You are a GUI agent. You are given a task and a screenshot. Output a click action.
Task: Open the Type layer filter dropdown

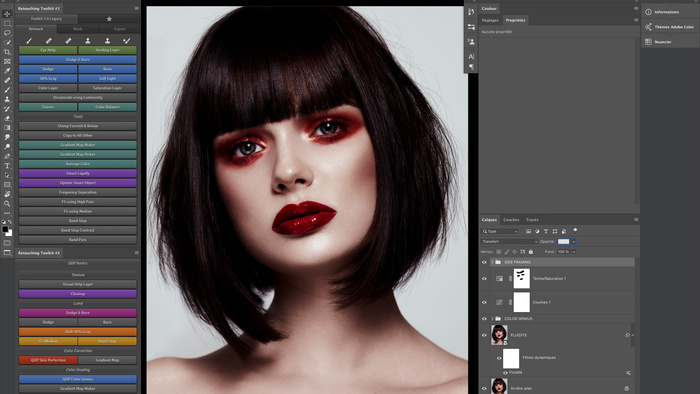(500, 231)
